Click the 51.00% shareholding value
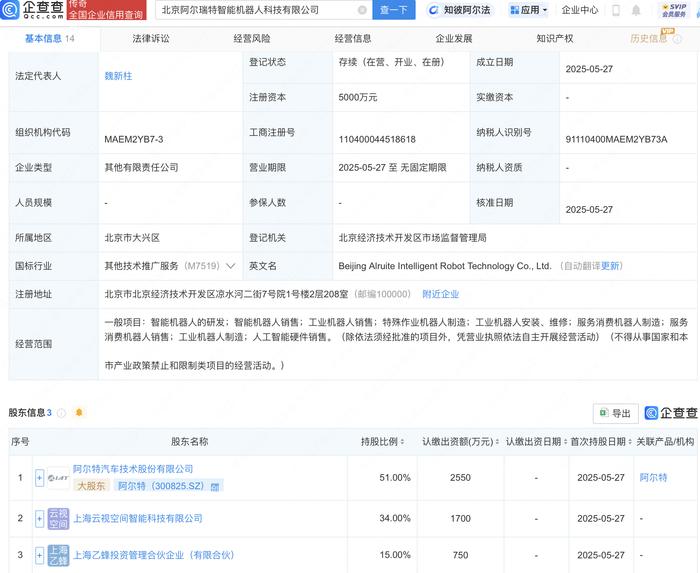This screenshot has height=573, width=700. coord(395,478)
